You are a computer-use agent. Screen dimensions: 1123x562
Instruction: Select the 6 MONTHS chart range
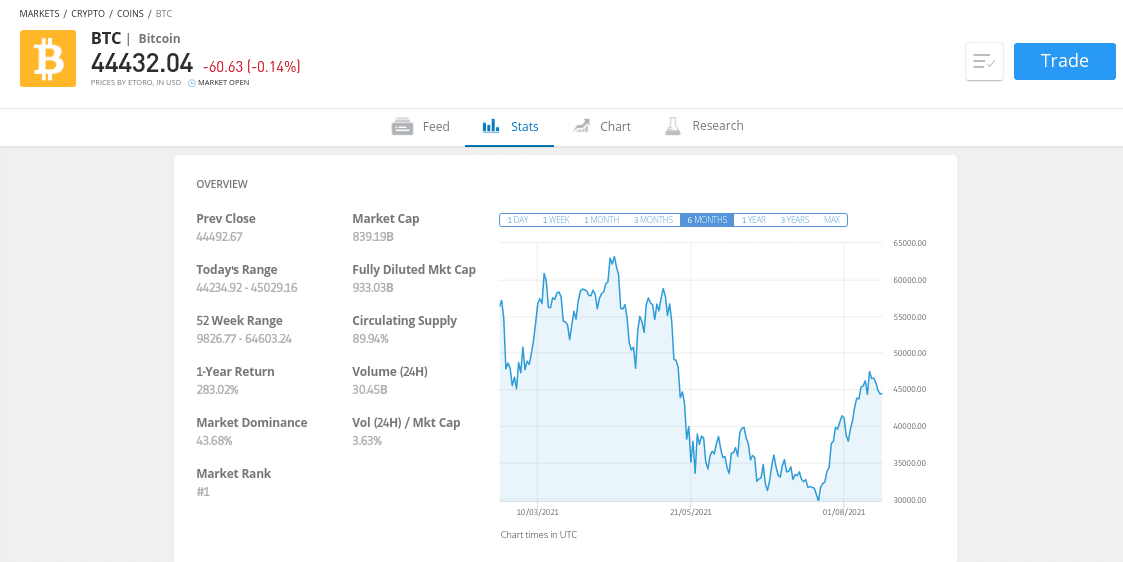pos(707,220)
